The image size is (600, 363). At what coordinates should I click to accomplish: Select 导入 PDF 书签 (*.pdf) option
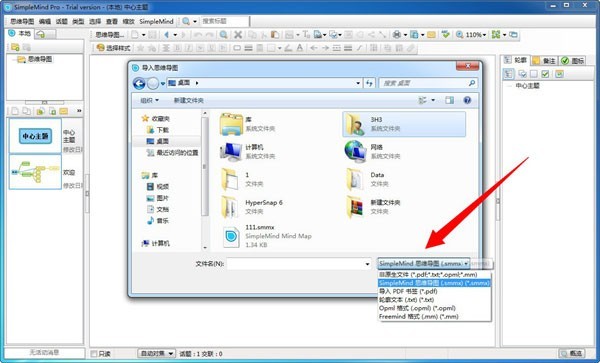click(x=408, y=291)
